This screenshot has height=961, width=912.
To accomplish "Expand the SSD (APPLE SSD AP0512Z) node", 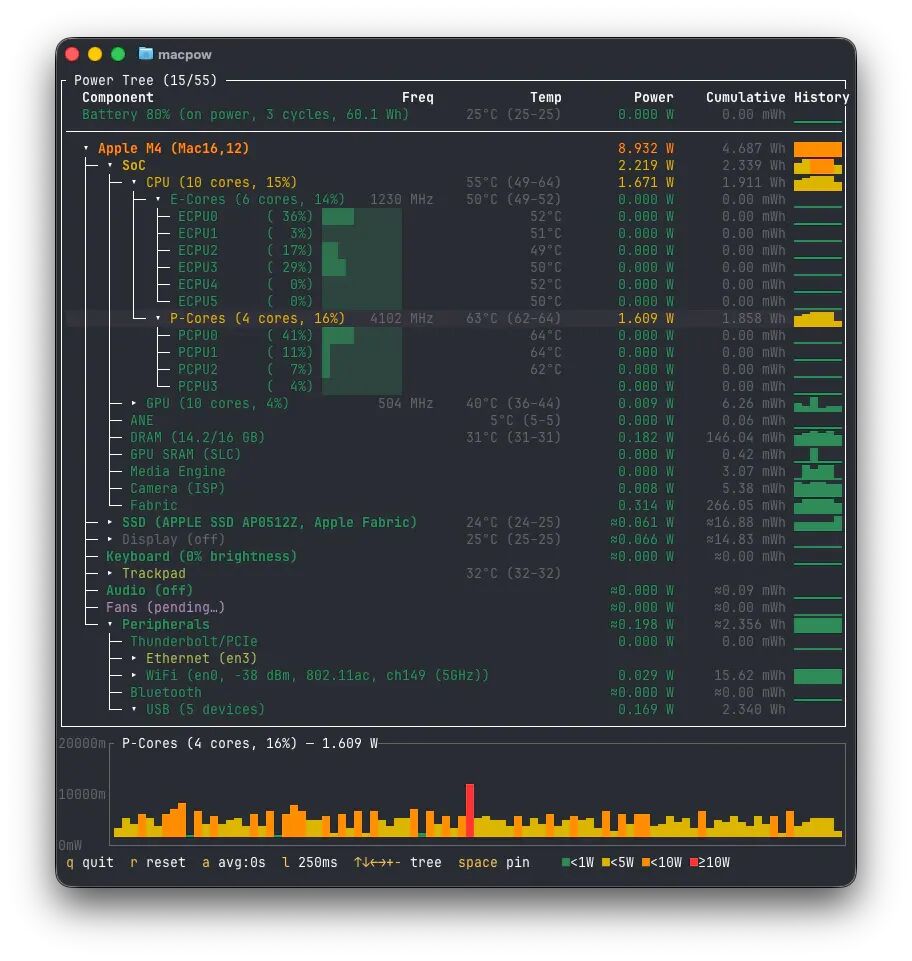I will (110, 522).
